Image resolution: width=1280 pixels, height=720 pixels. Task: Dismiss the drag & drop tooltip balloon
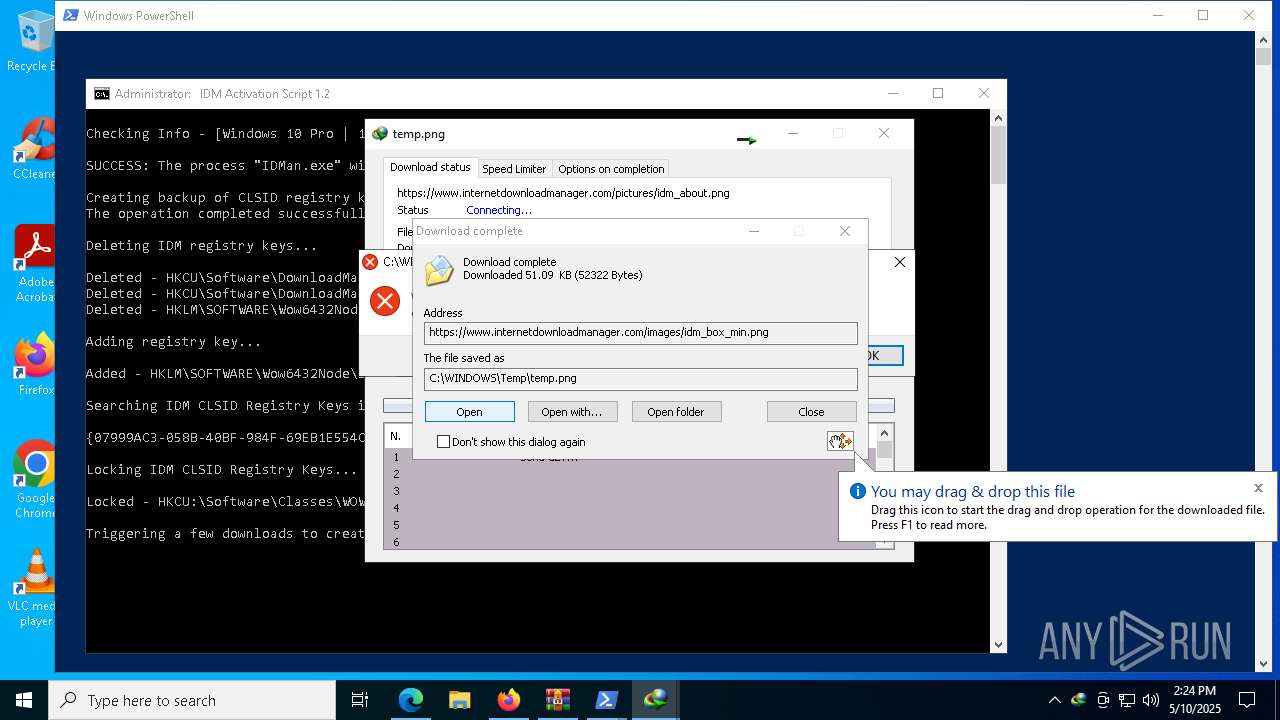[x=1258, y=488]
